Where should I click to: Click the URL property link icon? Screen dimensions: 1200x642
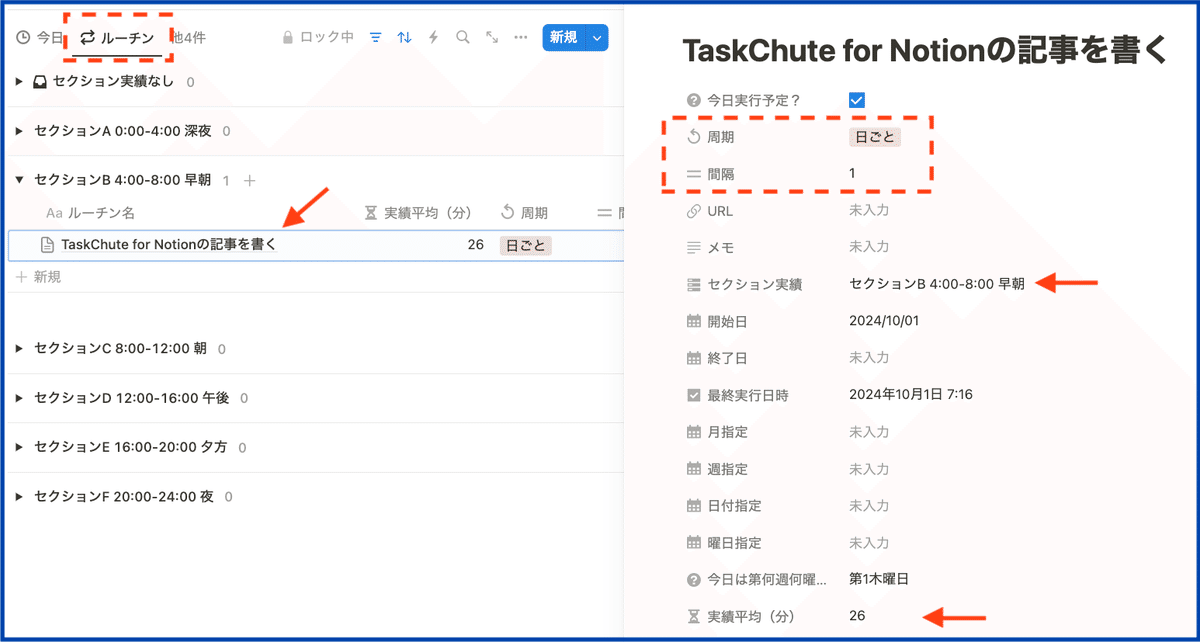click(x=694, y=210)
